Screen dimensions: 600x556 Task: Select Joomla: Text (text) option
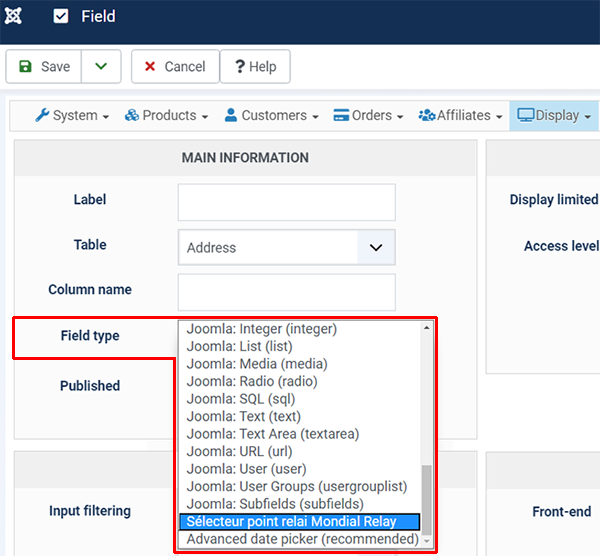coord(300,416)
